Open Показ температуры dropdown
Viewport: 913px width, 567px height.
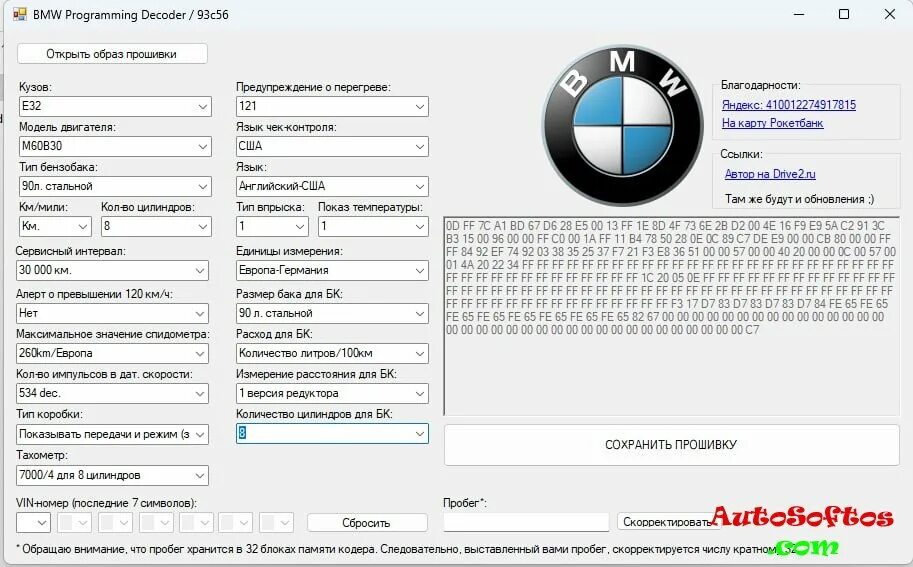[373, 226]
